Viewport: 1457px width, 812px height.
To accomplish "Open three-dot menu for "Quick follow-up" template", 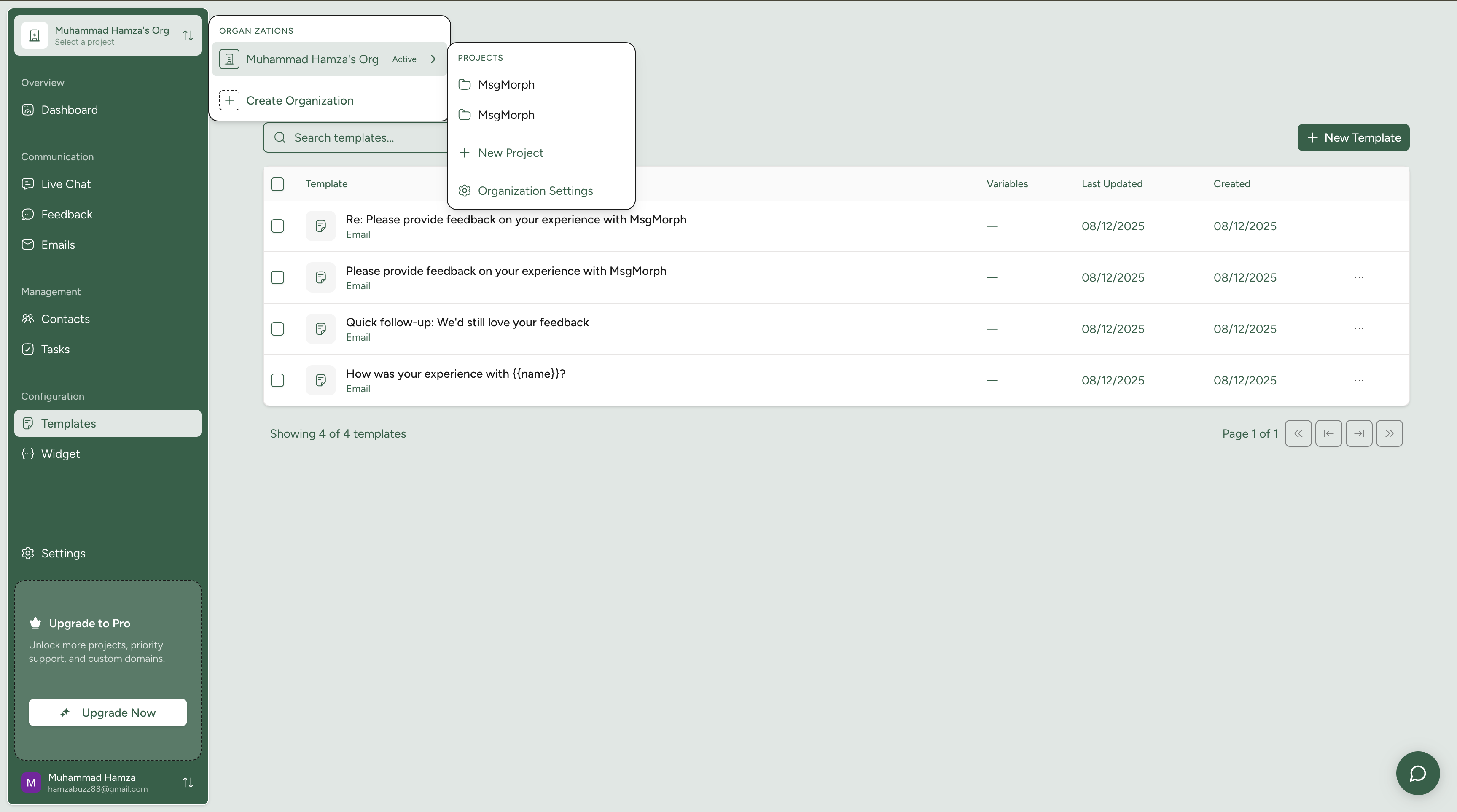I will click(1359, 328).
